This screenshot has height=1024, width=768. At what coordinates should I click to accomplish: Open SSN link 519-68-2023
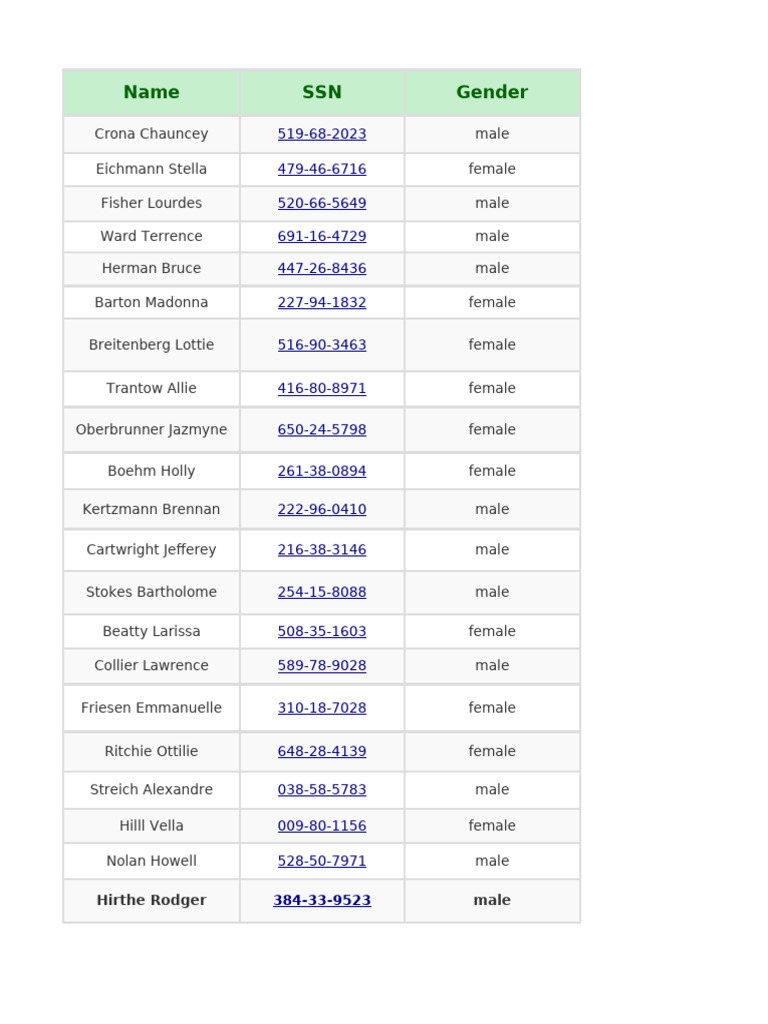tap(321, 134)
